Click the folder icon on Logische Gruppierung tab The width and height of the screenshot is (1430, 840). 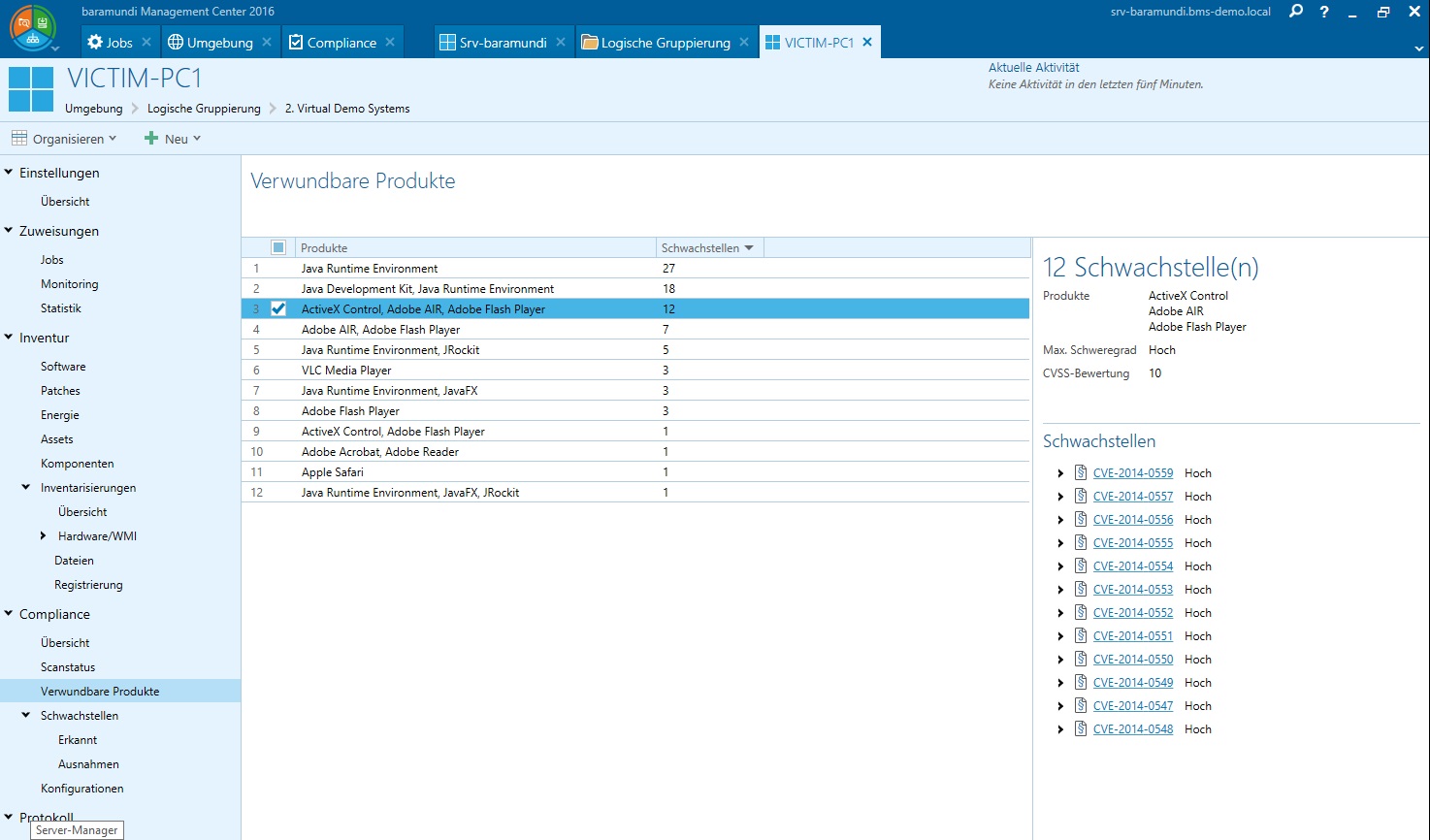pos(589,42)
